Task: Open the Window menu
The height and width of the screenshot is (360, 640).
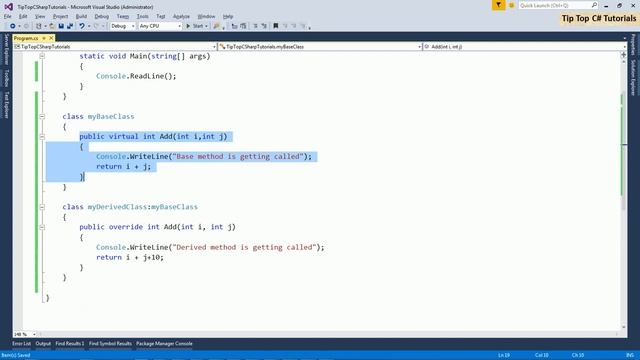Action: [206, 16]
